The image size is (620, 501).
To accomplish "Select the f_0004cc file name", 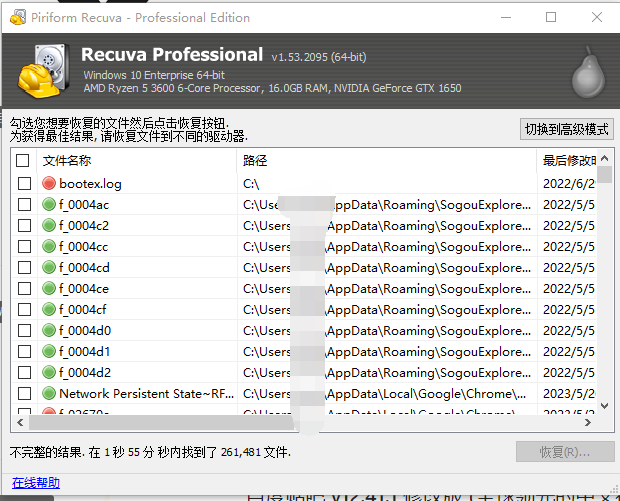I will [83, 247].
